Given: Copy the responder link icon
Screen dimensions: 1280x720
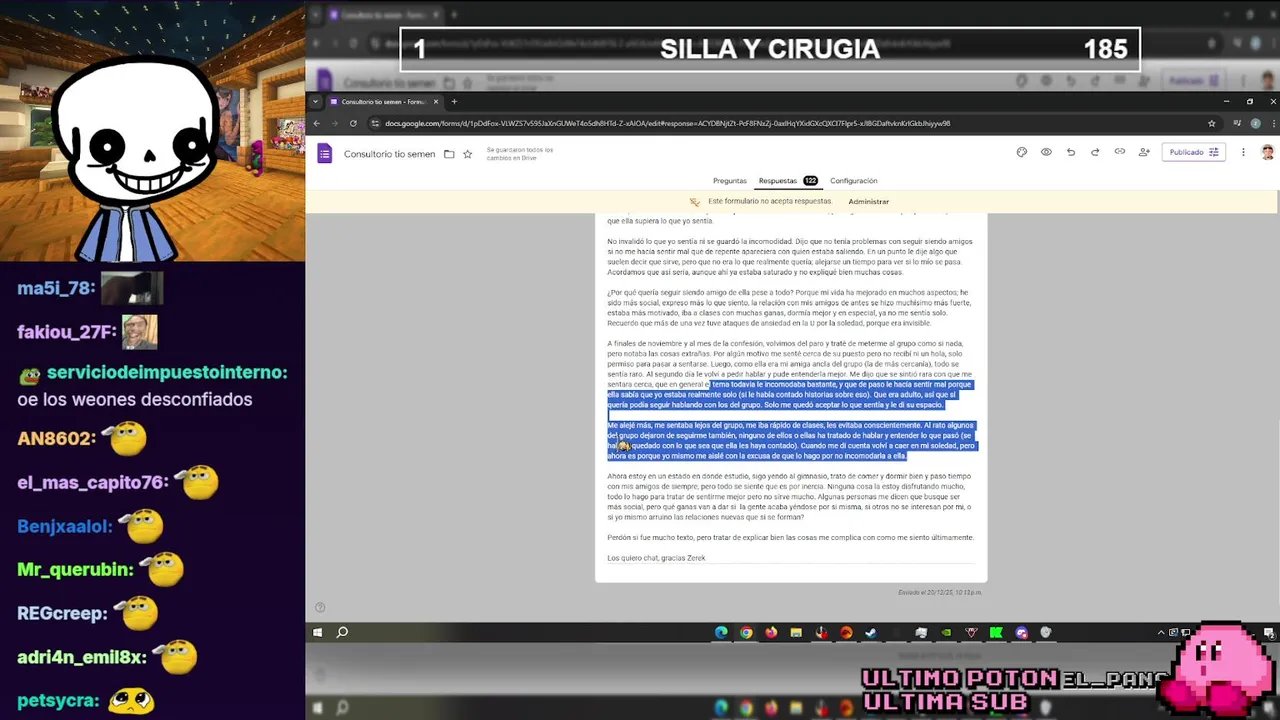Looking at the screenshot, I should 1119,152.
